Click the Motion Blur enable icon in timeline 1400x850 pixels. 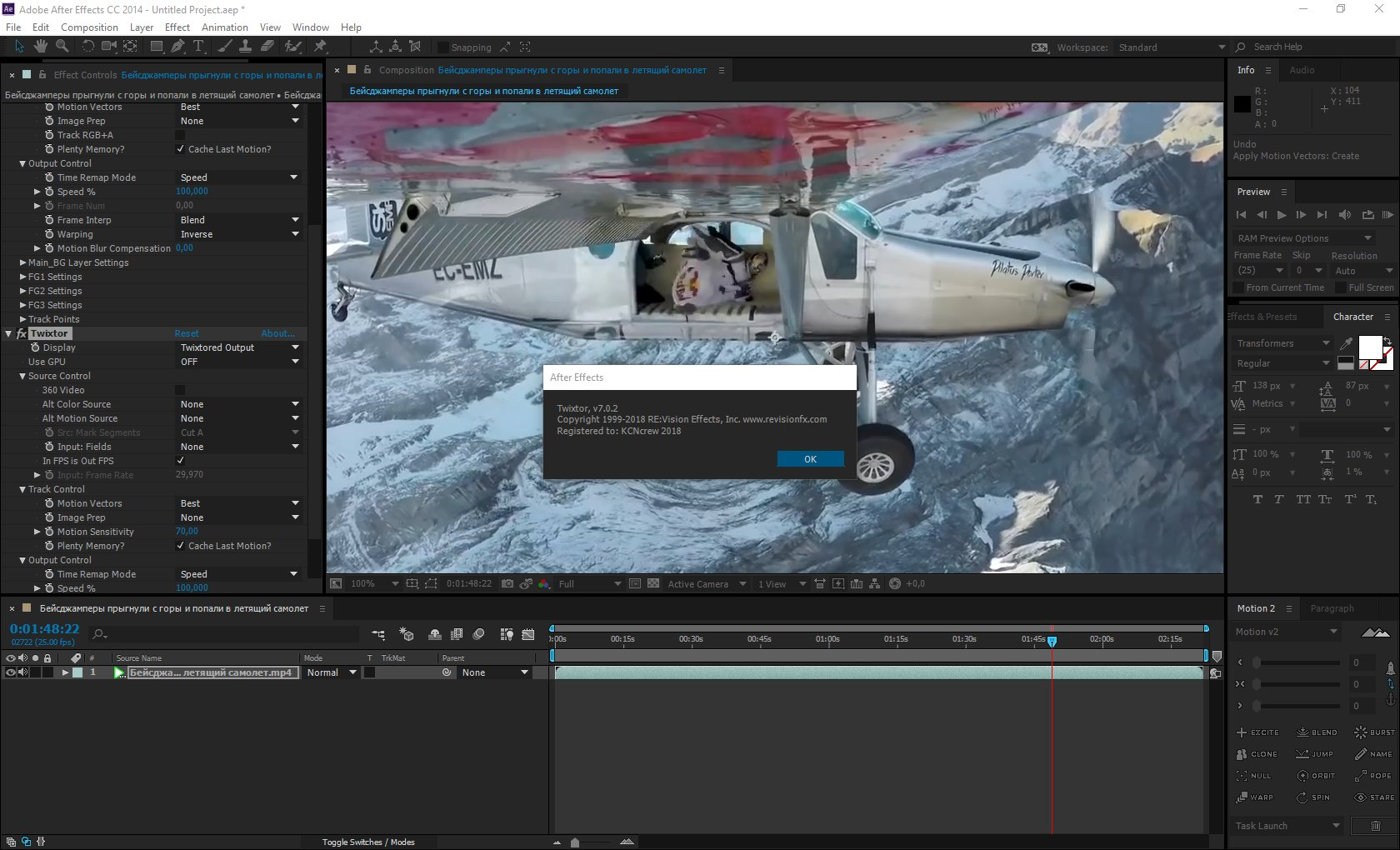click(478, 635)
